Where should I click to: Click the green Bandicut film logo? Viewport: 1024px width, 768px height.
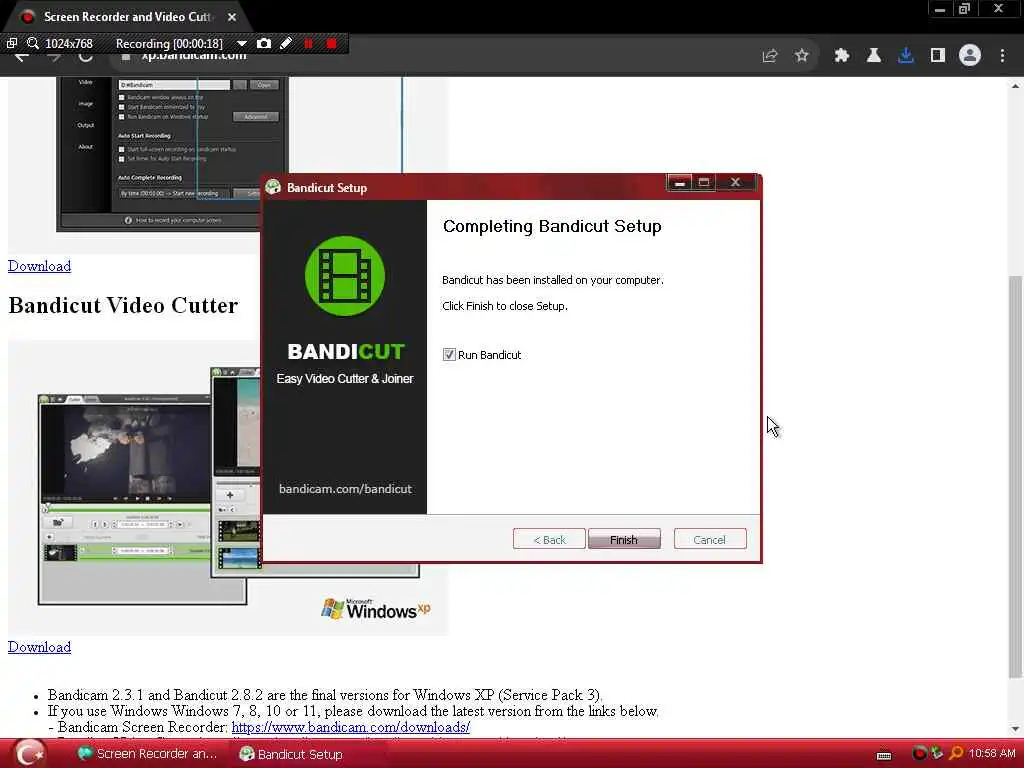coord(345,276)
